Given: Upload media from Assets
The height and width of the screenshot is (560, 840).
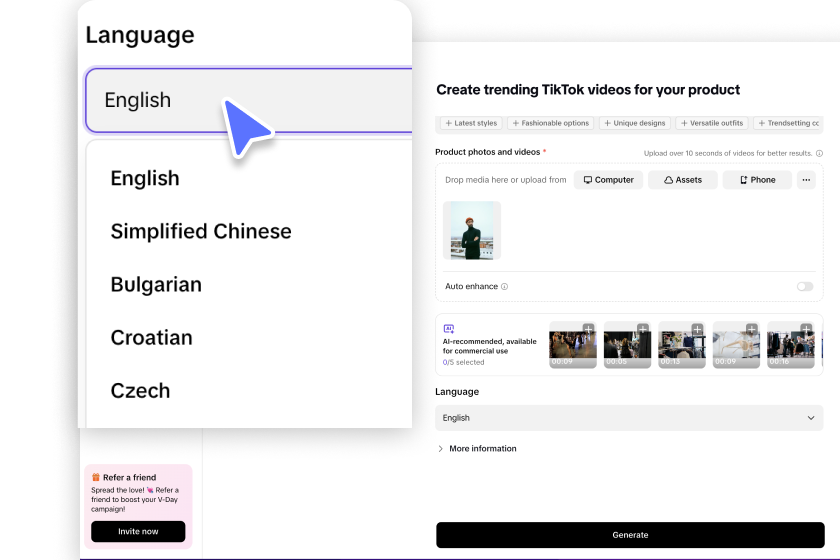Looking at the screenshot, I should [x=682, y=180].
